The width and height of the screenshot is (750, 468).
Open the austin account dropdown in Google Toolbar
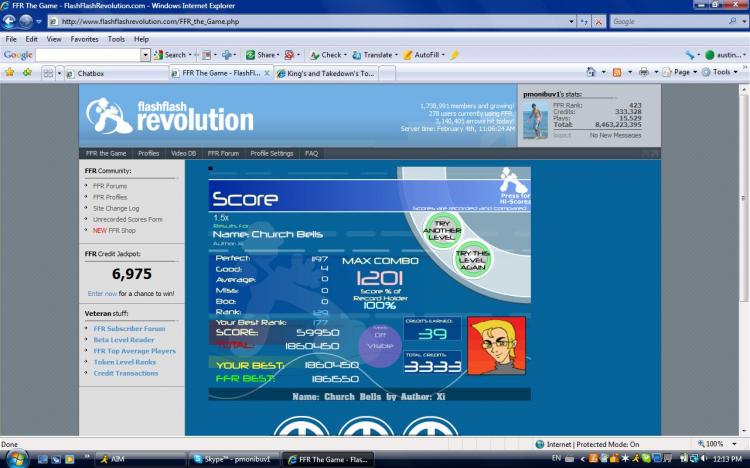pos(726,55)
